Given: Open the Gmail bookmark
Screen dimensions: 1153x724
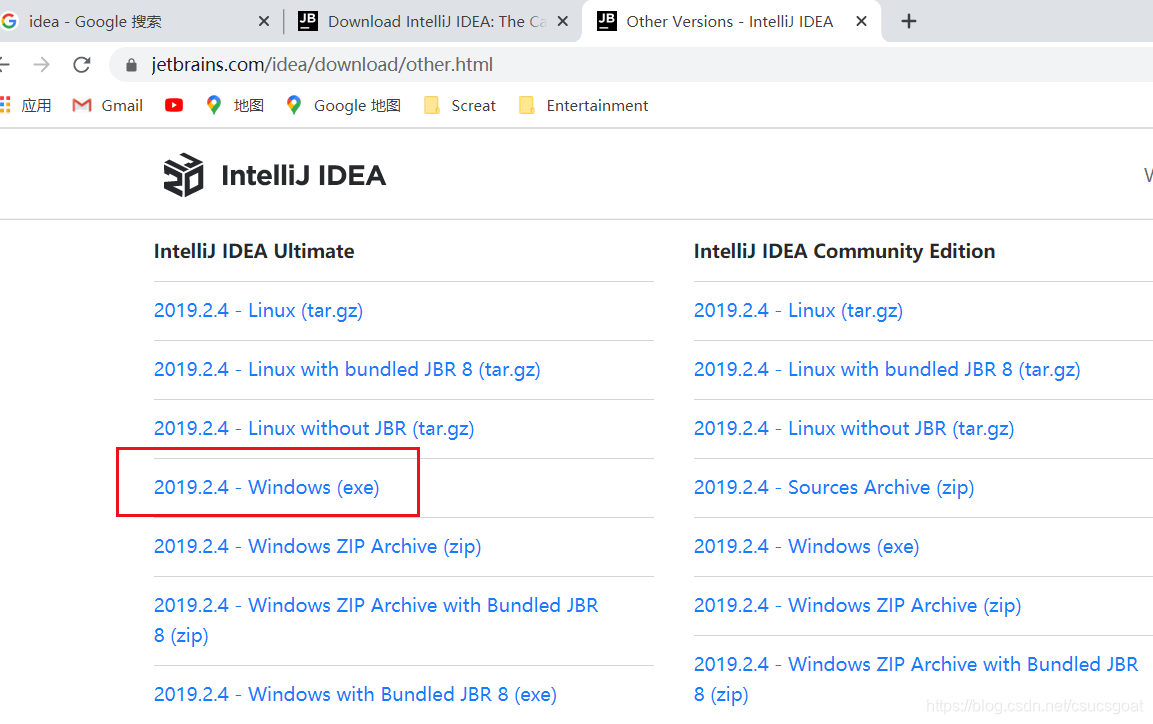Looking at the screenshot, I should point(107,105).
